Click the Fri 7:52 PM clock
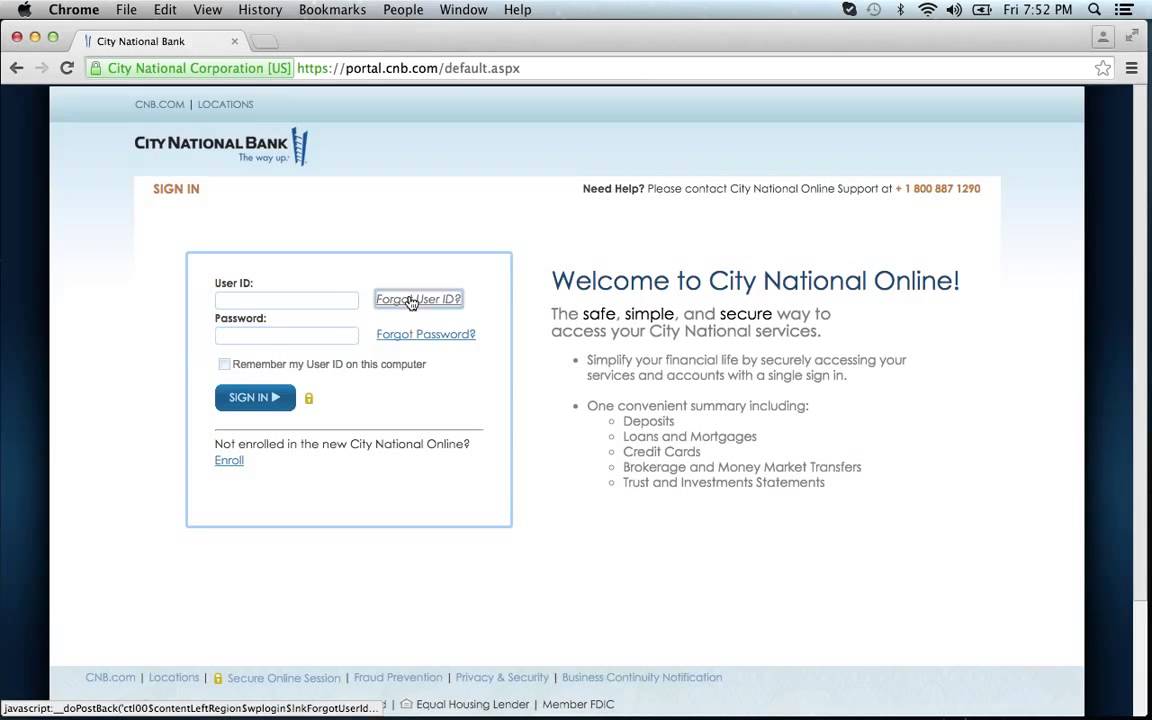The width and height of the screenshot is (1152, 720). click(1037, 10)
